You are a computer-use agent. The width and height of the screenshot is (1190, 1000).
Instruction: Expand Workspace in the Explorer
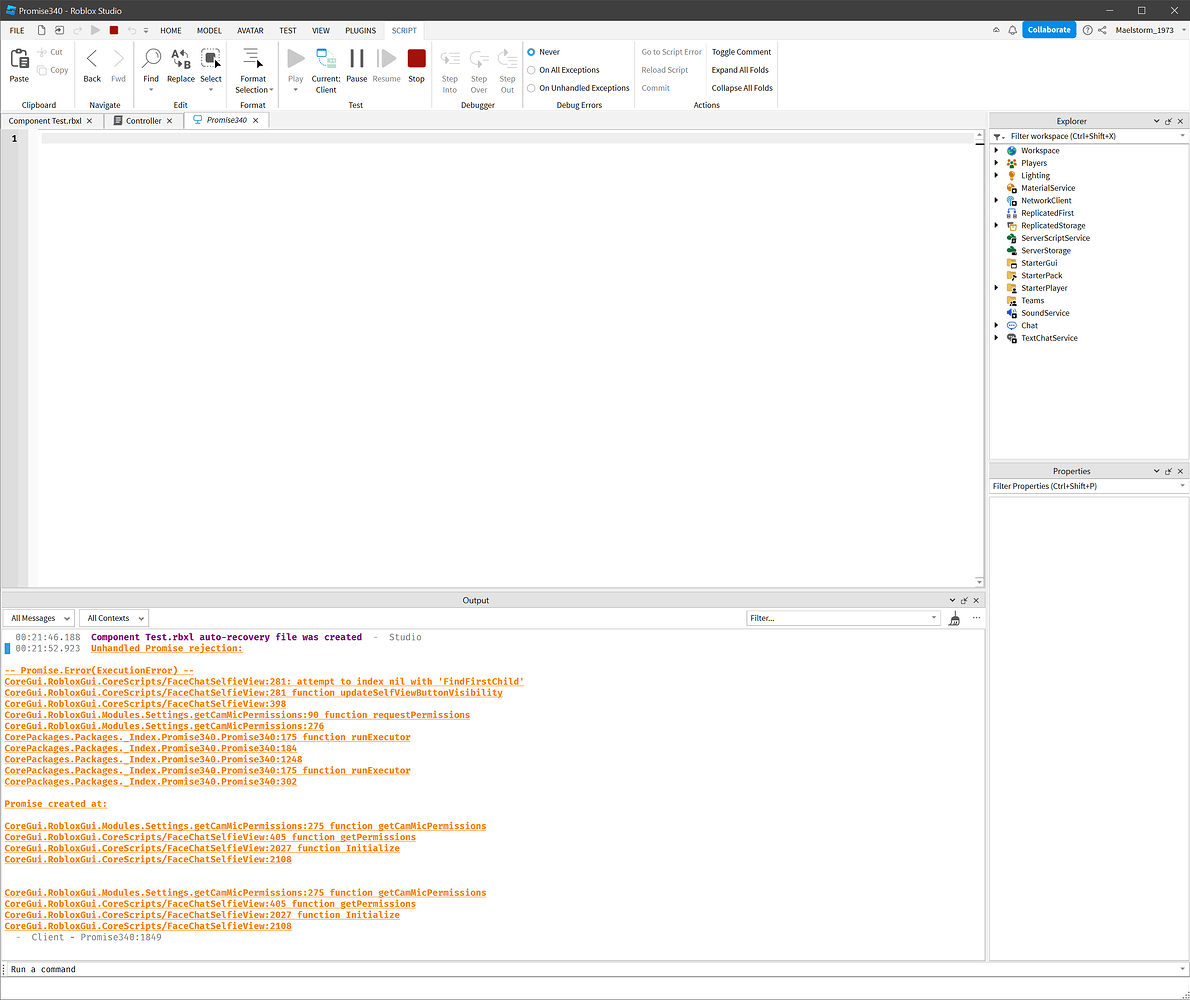click(996, 150)
